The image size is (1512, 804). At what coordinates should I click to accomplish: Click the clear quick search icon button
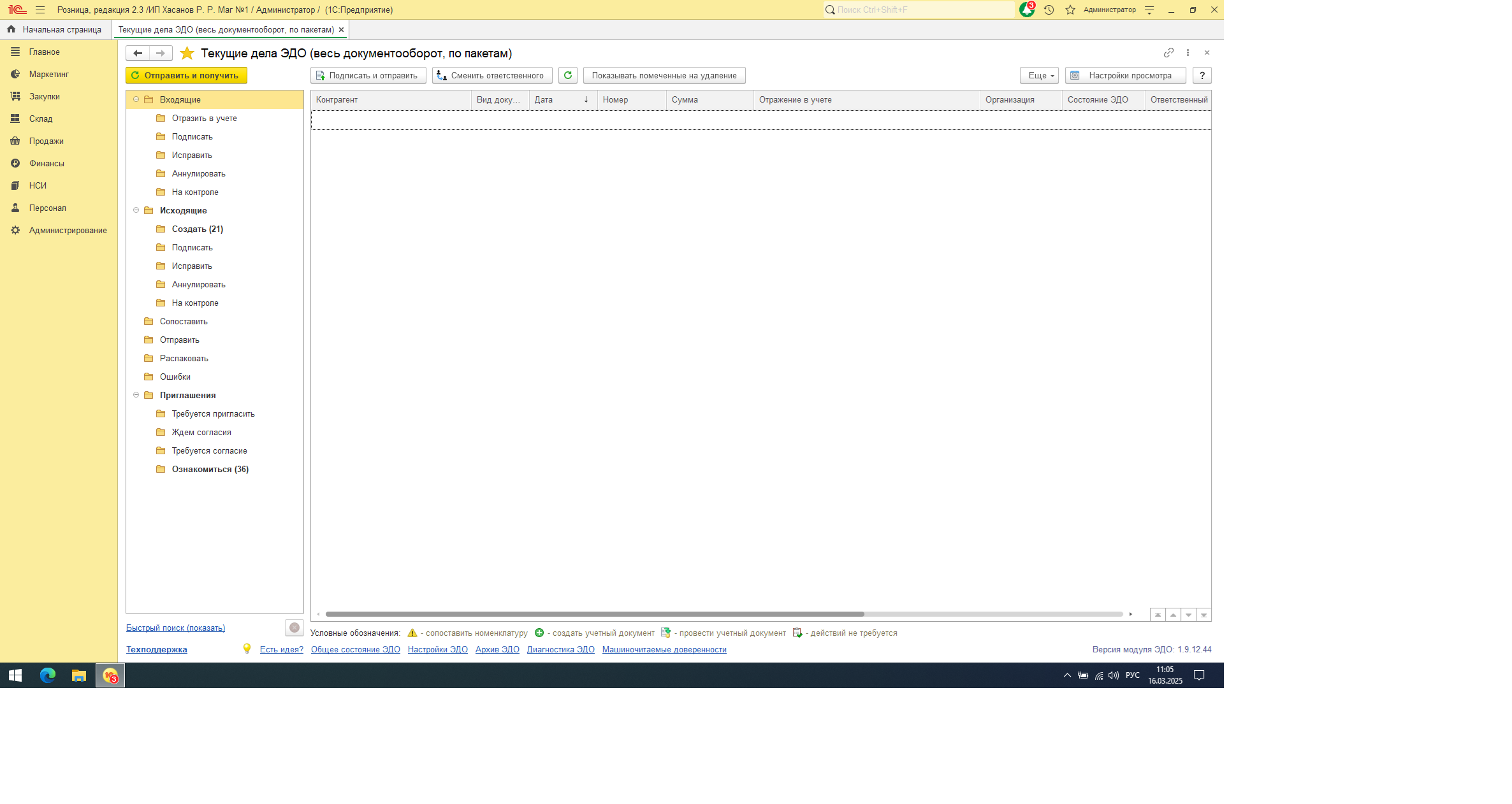294,628
